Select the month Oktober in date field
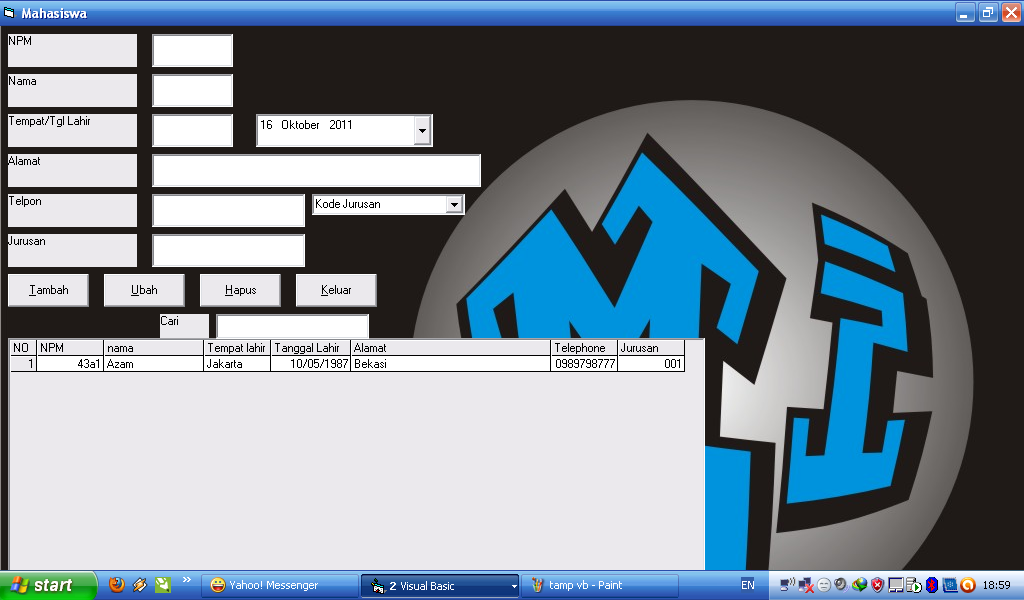Image resolution: width=1024 pixels, height=600 pixels. click(300, 125)
